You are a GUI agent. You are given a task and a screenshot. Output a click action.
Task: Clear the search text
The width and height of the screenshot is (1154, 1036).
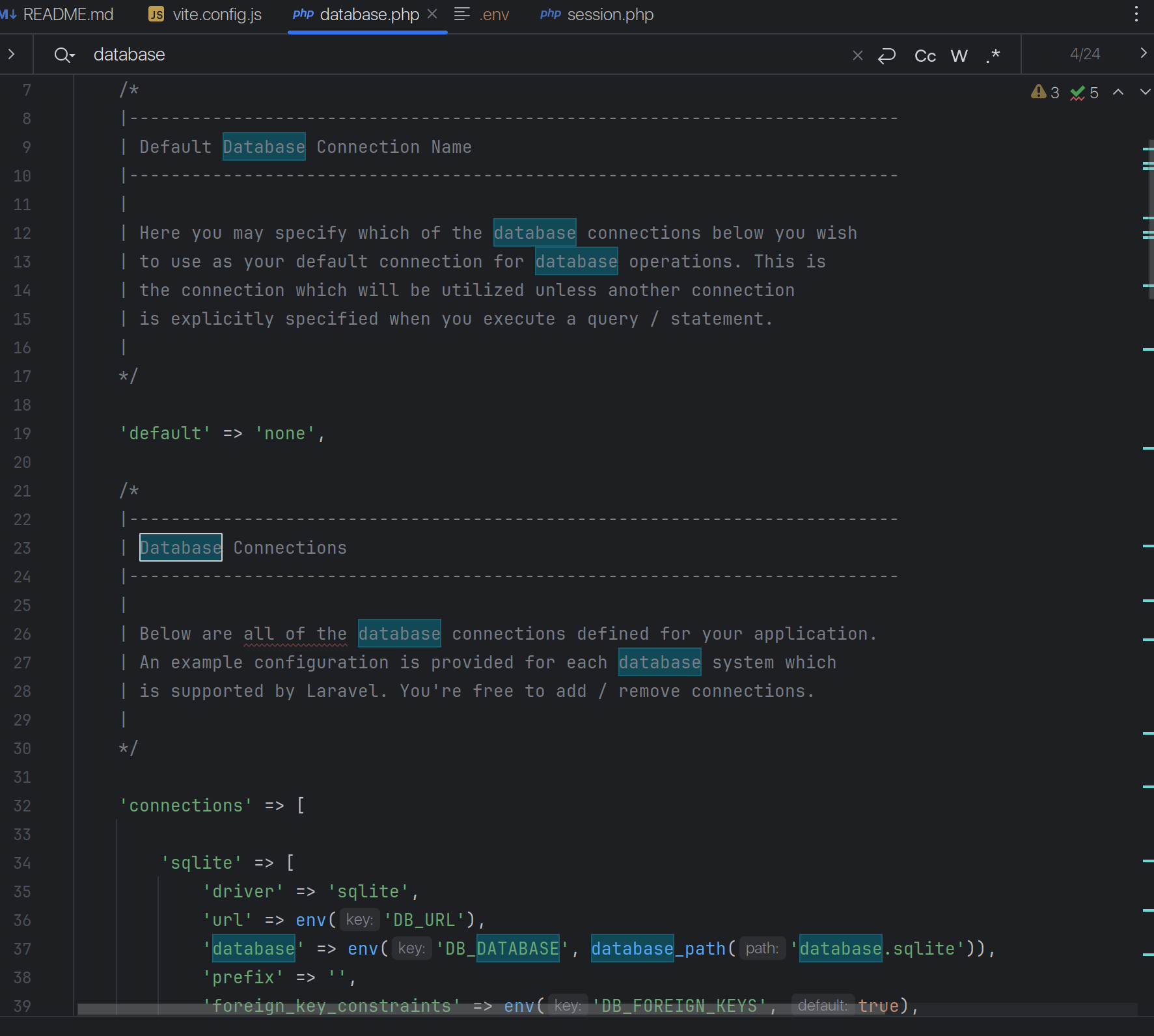(858, 55)
